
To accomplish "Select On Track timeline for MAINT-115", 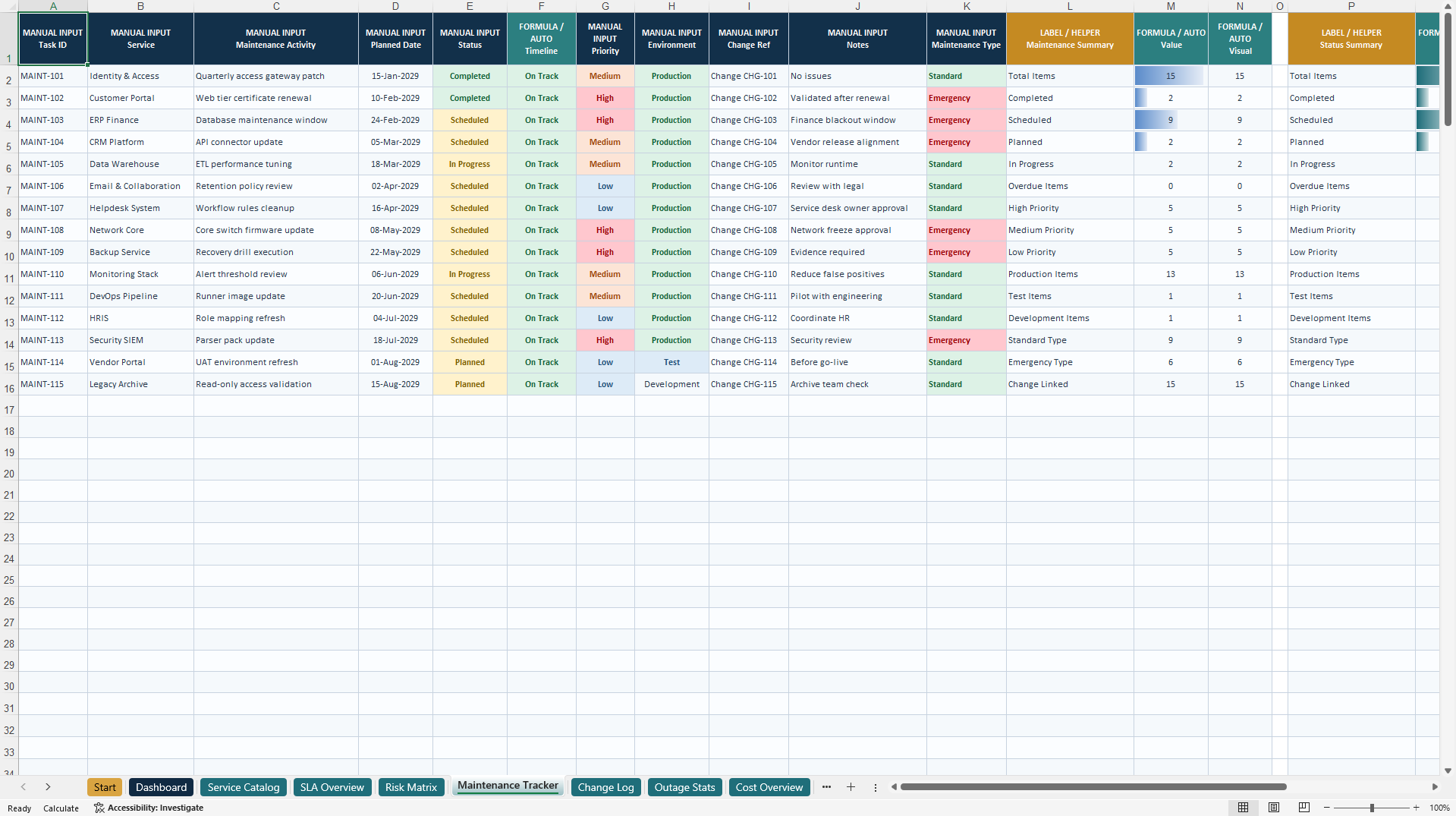I will (x=542, y=384).
